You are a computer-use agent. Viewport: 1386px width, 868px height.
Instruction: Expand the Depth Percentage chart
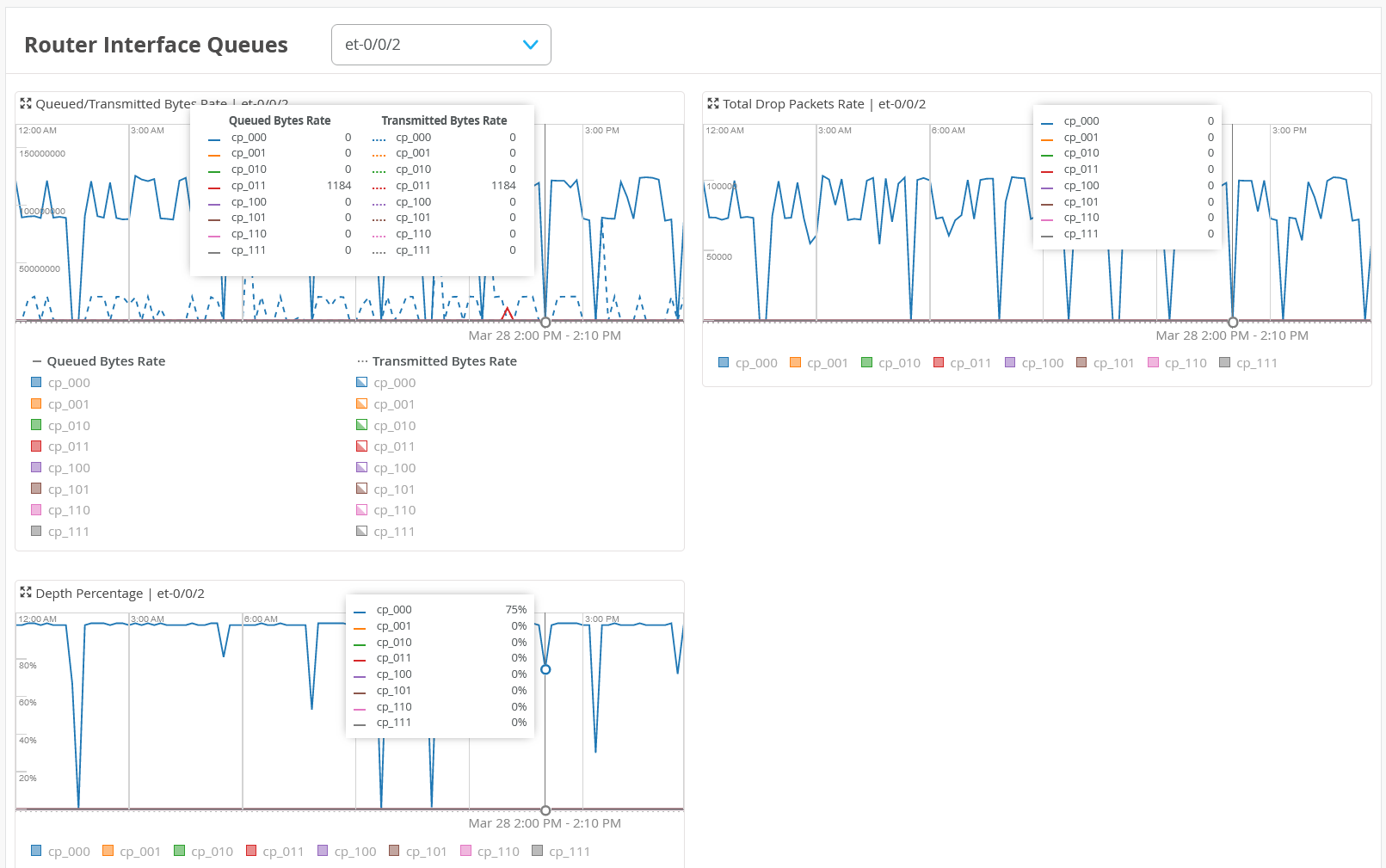(26, 592)
